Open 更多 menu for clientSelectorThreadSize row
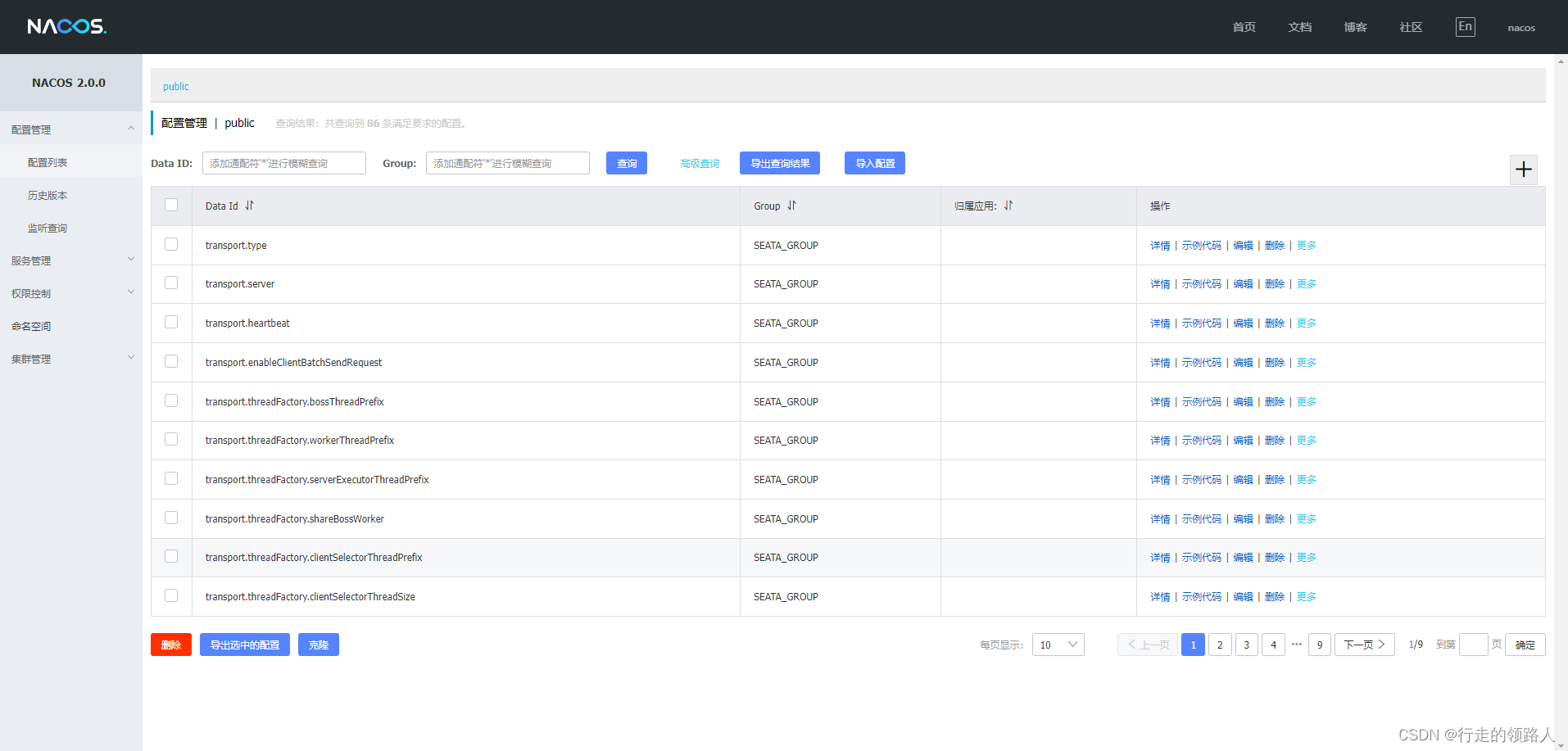This screenshot has width=1568, height=751. [x=1307, y=597]
